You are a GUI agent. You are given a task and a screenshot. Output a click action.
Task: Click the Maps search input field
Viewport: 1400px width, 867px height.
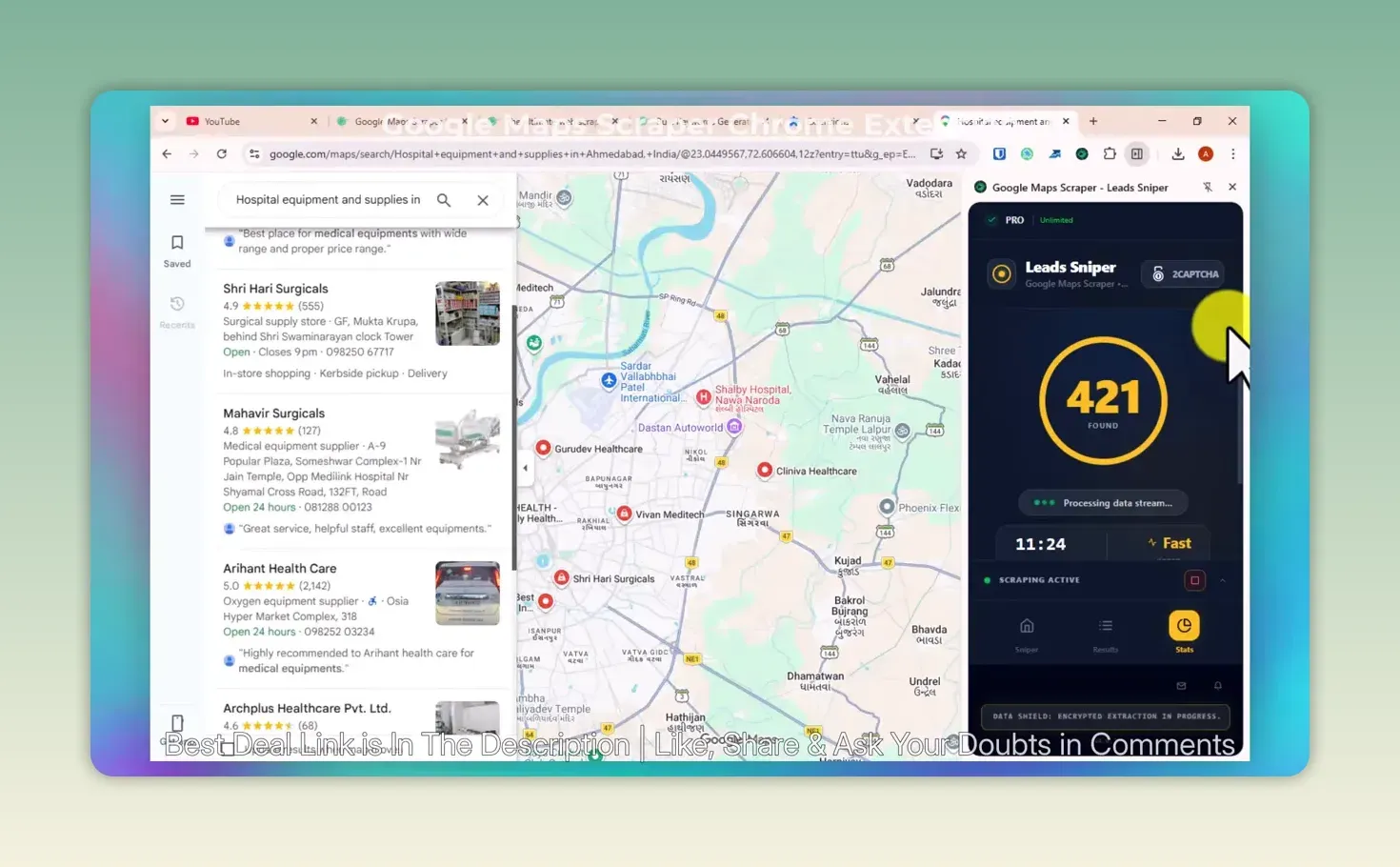[329, 200]
